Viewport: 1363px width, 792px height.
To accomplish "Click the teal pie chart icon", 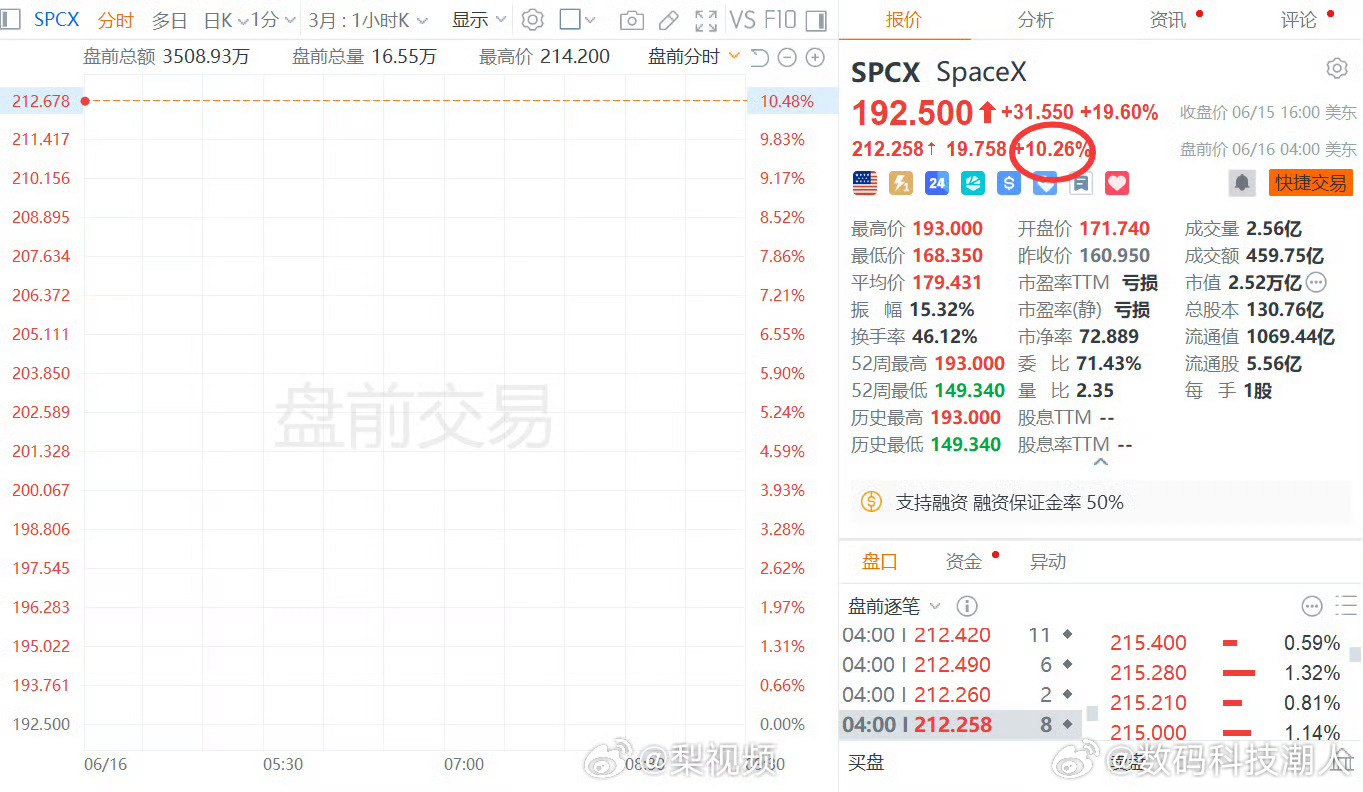I will (973, 183).
